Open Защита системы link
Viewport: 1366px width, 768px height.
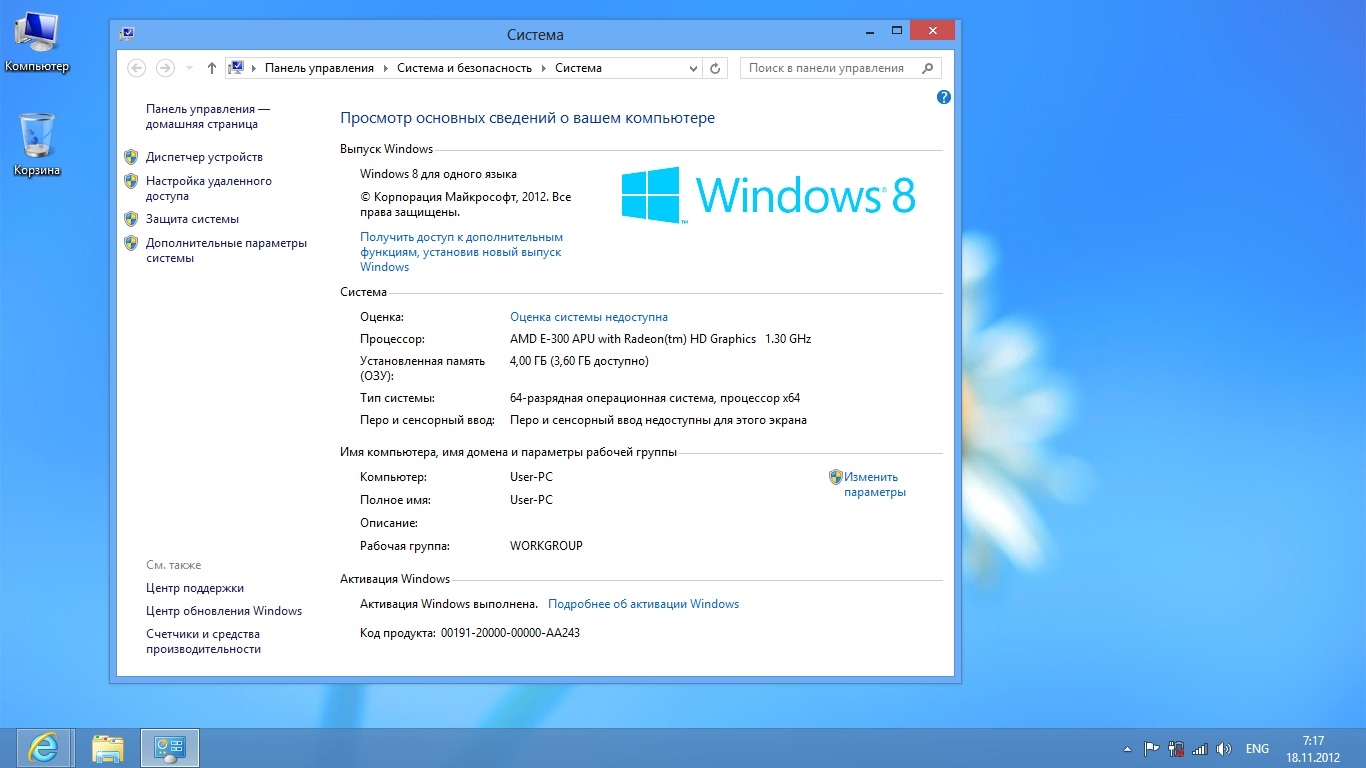pyautogui.click(x=192, y=219)
